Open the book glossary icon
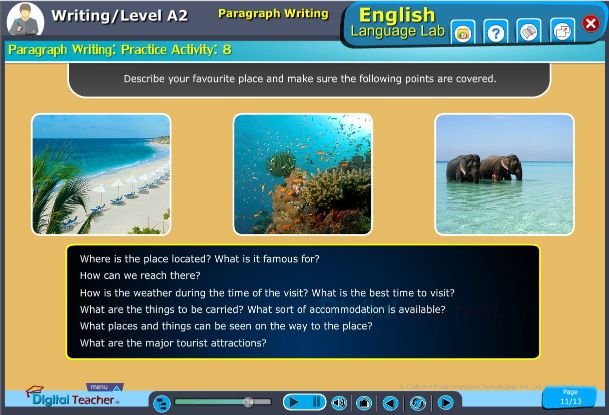Viewport: 609px width, 415px height. click(529, 32)
